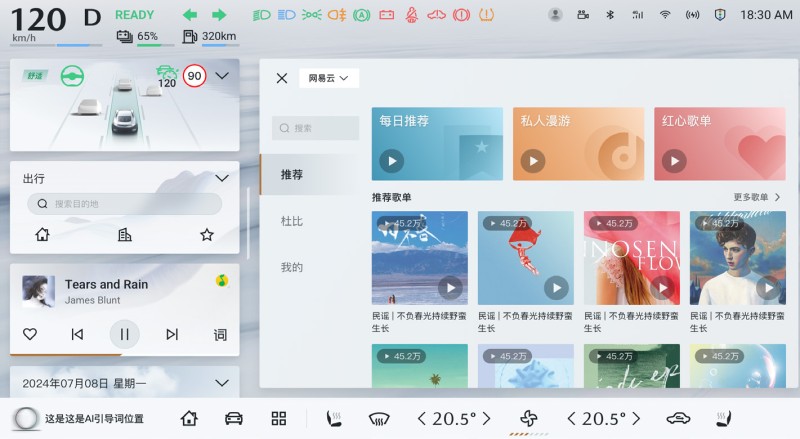800x439 pixels.
Task: Toggle right seat heating icon
Action: [723, 419]
